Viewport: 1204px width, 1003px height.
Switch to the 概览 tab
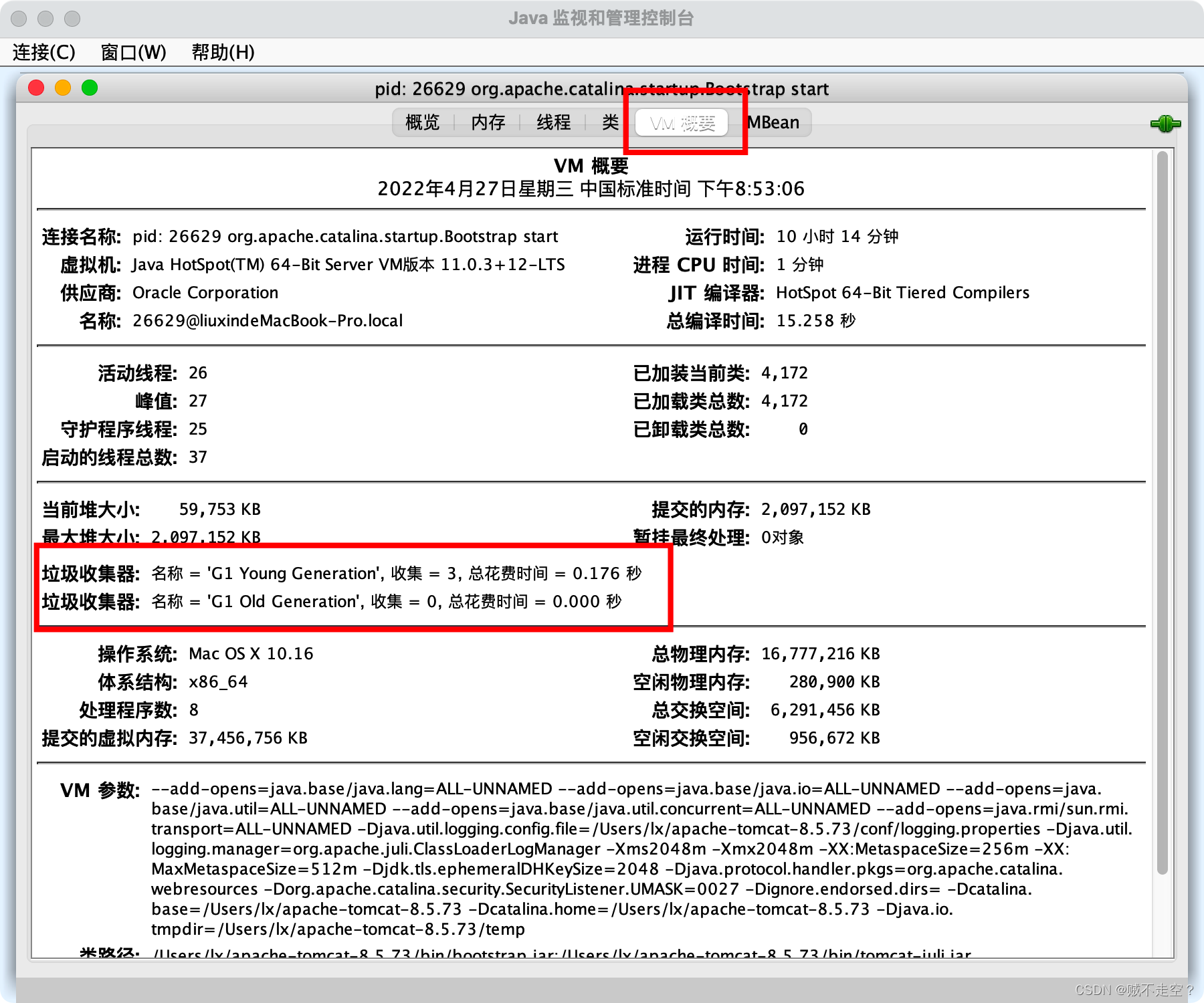pyautogui.click(x=423, y=122)
